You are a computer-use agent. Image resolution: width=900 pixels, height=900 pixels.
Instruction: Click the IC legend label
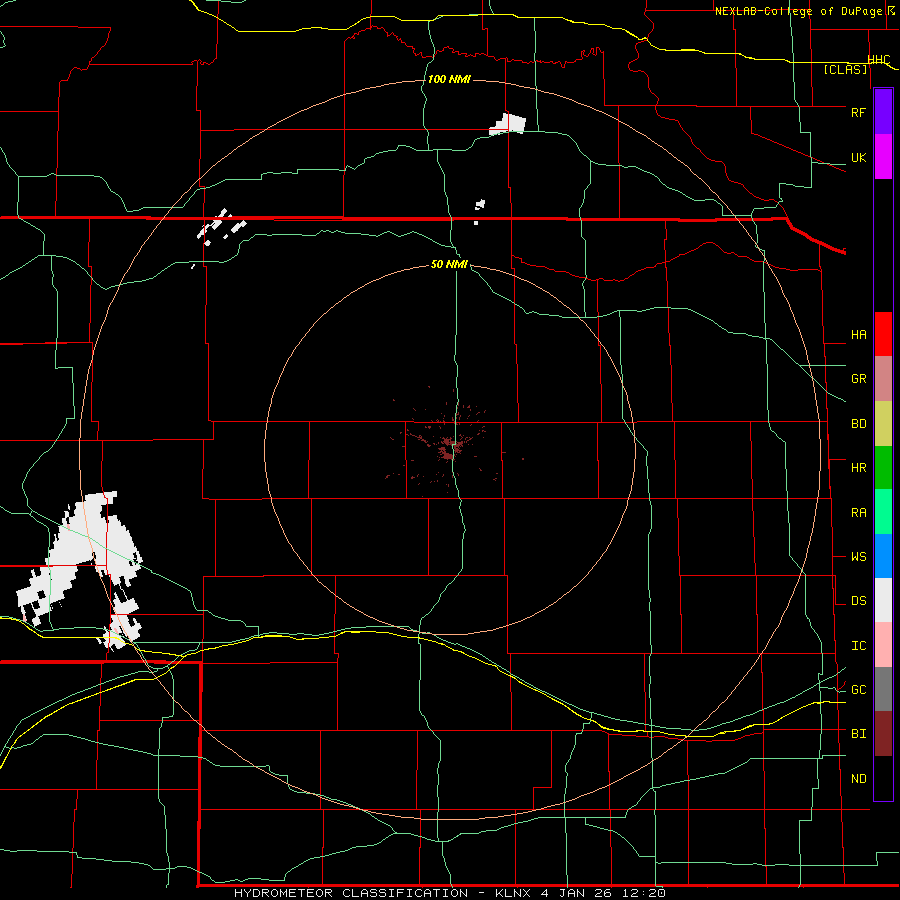point(858,646)
